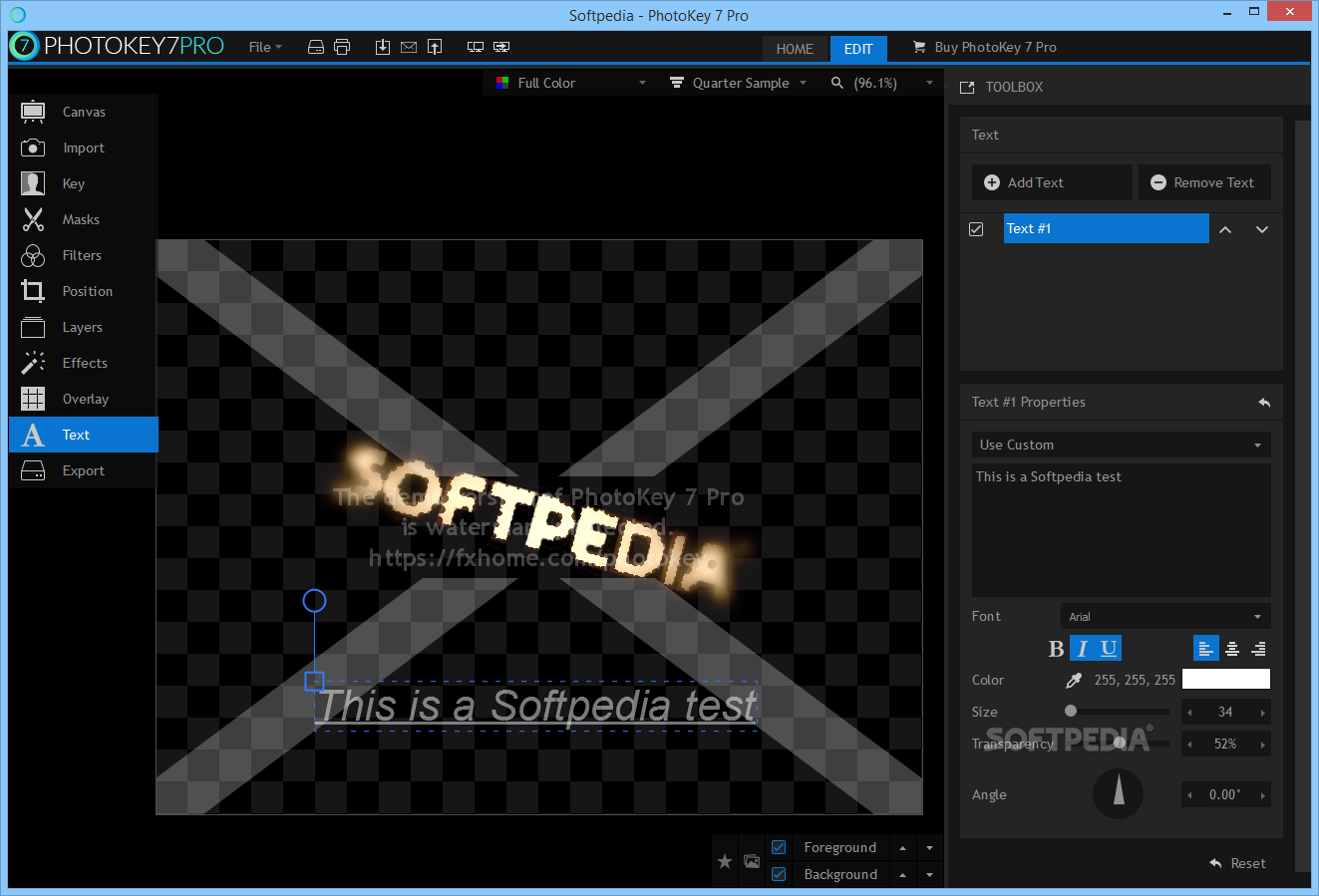The height and width of the screenshot is (896, 1319).
Task: Open the File dropdown menu
Action: point(265,47)
